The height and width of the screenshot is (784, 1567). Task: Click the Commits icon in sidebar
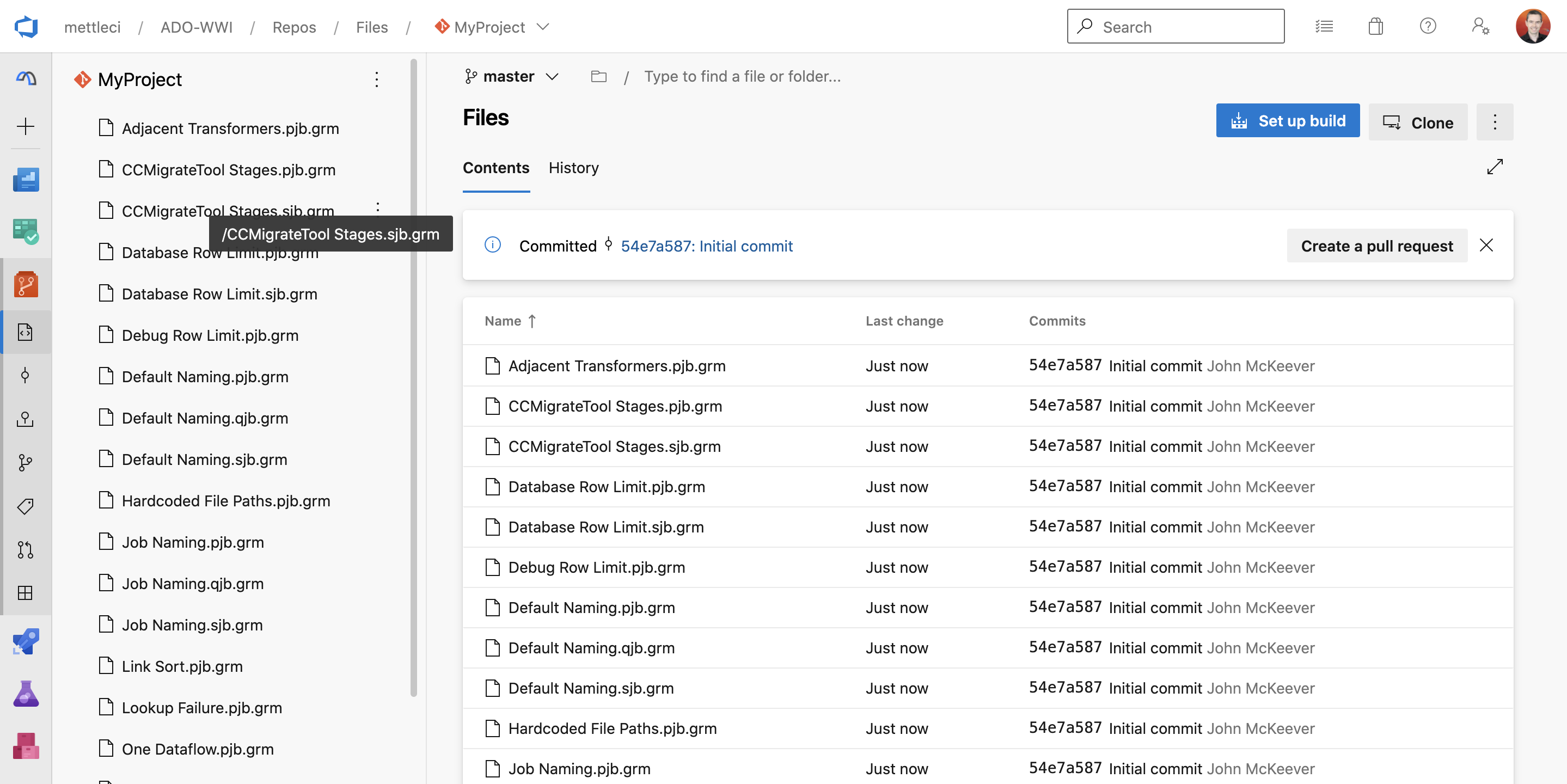click(26, 375)
